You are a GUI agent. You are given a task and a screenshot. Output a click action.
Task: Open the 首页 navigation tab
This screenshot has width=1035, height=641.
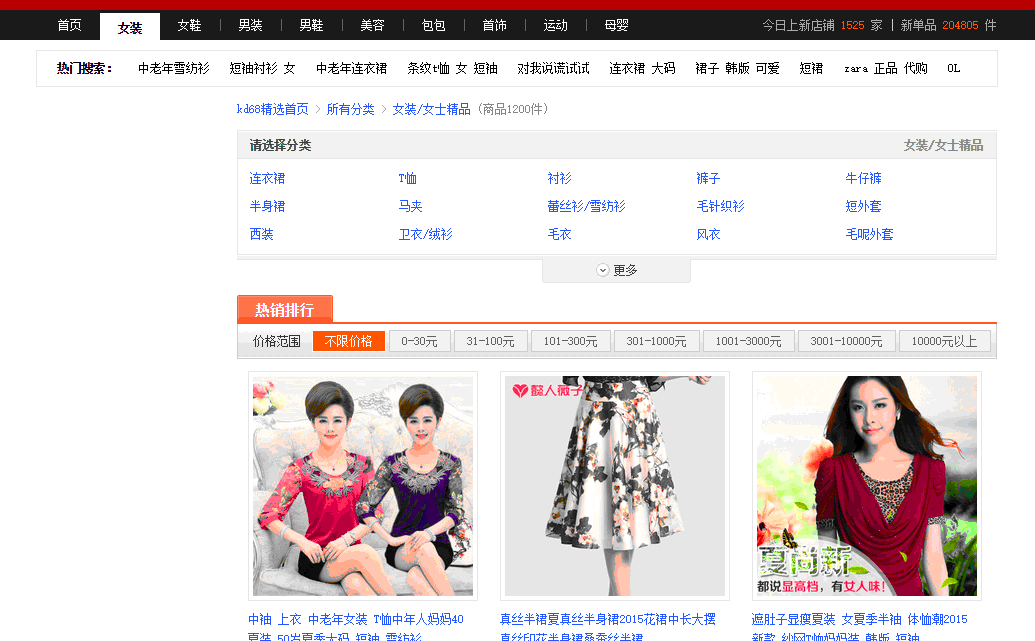point(69,26)
